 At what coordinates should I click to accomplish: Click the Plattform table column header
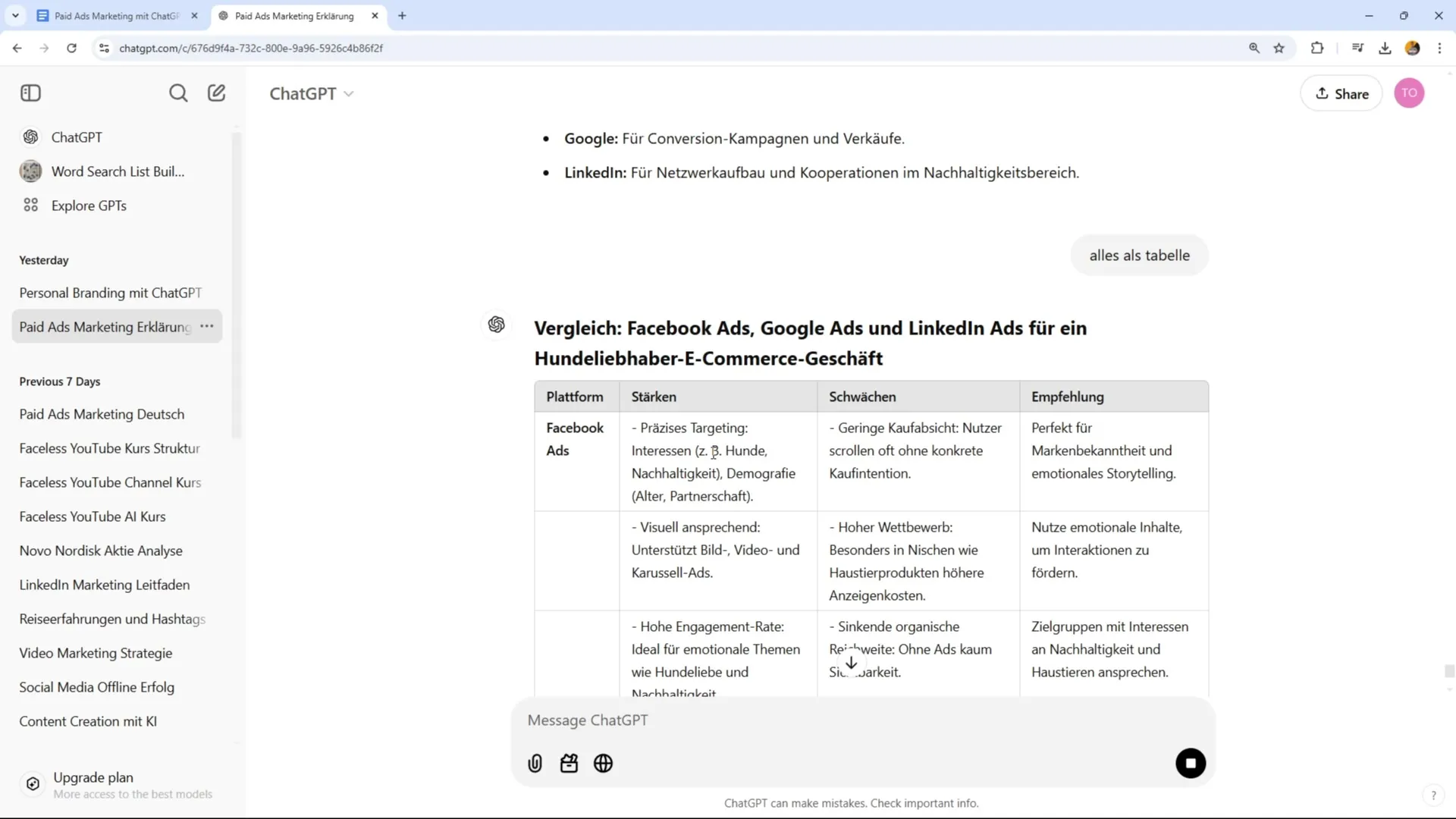(575, 397)
